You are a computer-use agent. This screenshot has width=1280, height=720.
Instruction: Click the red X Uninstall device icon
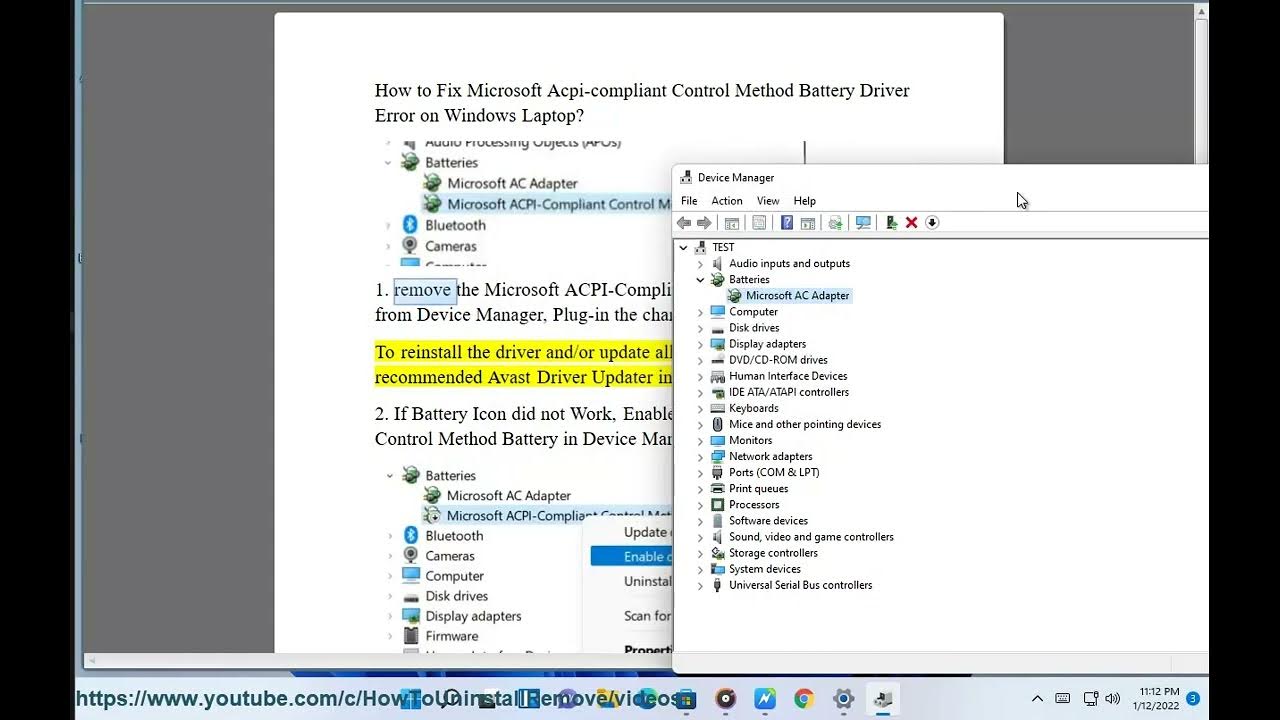(x=911, y=223)
